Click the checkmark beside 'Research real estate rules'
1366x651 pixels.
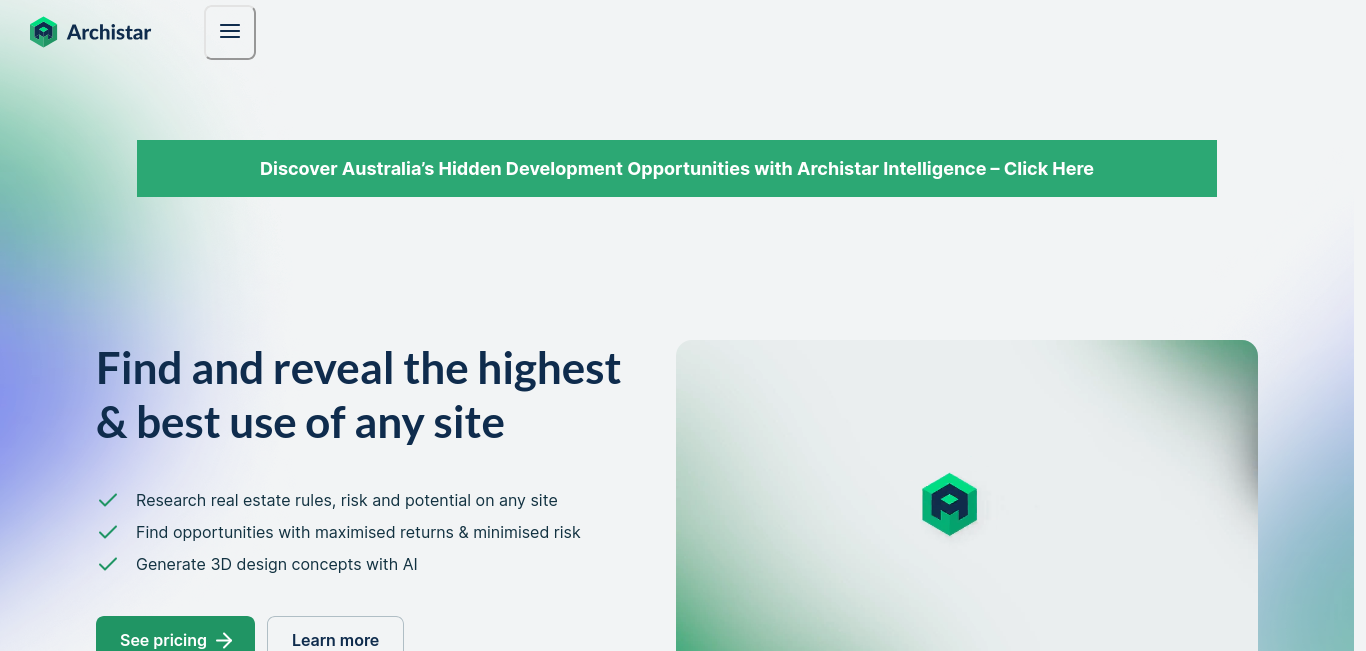108,500
